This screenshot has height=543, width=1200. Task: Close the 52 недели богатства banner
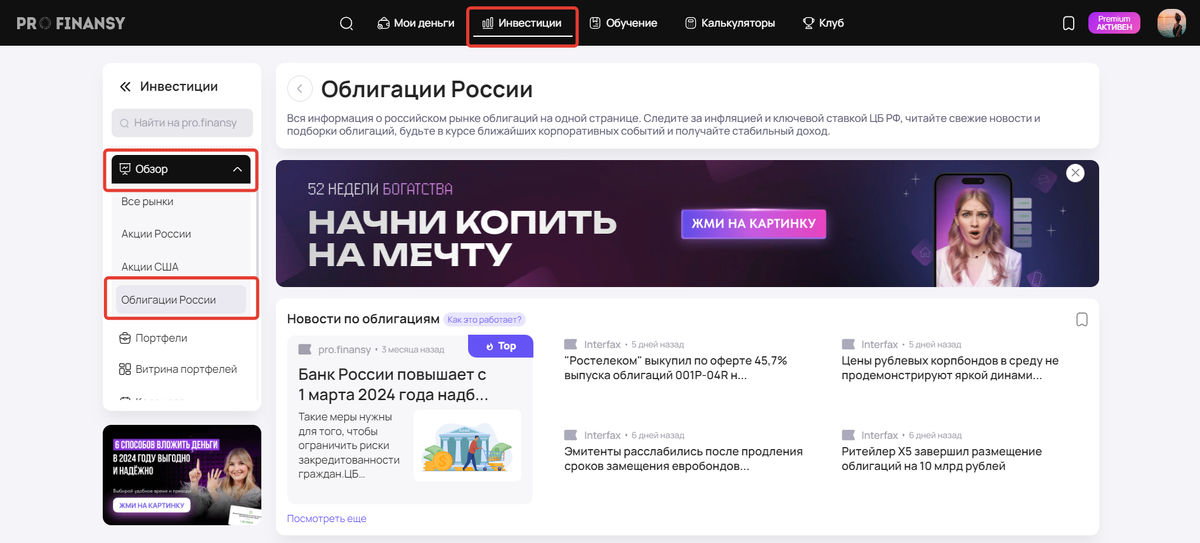click(1075, 173)
